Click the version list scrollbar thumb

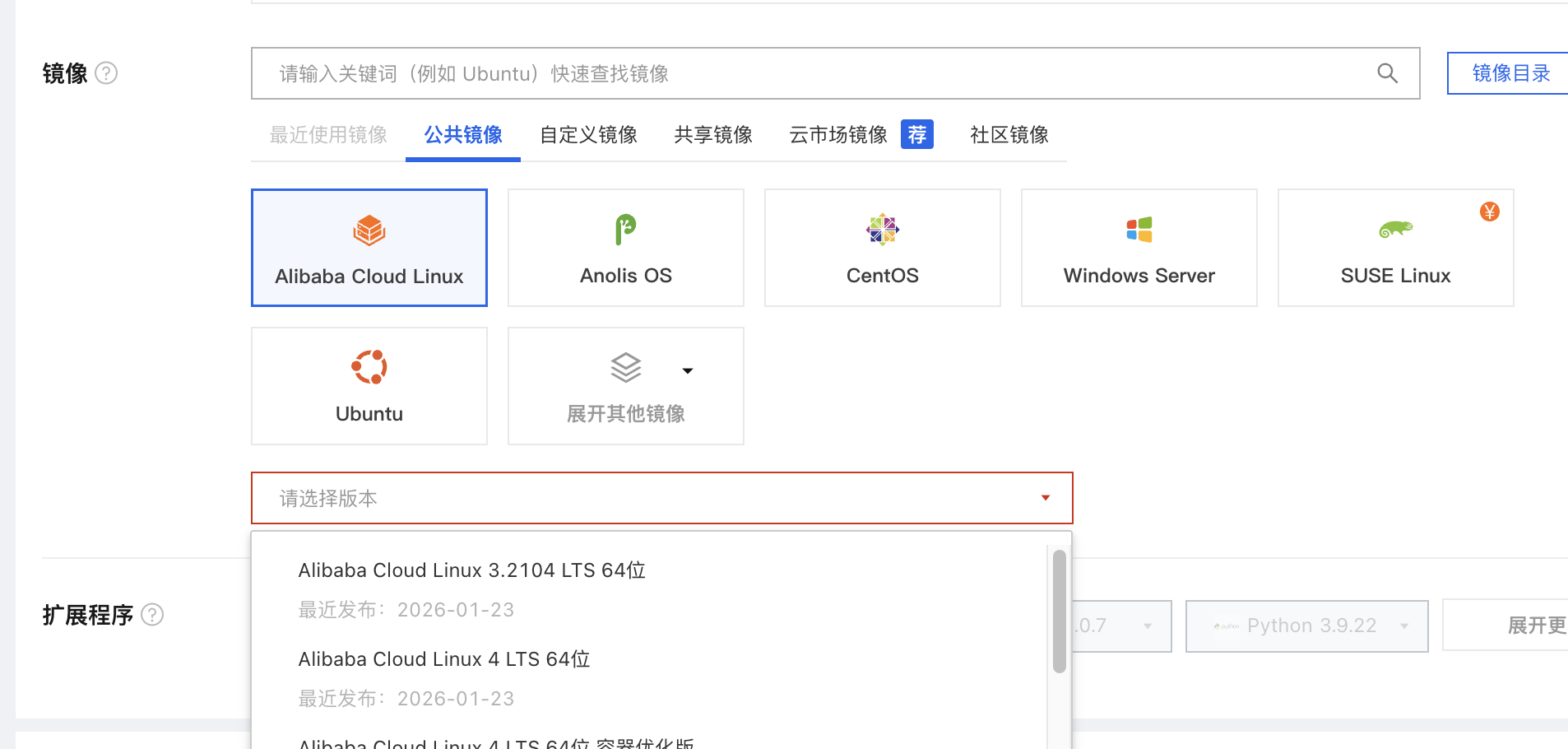pyautogui.click(x=1060, y=612)
